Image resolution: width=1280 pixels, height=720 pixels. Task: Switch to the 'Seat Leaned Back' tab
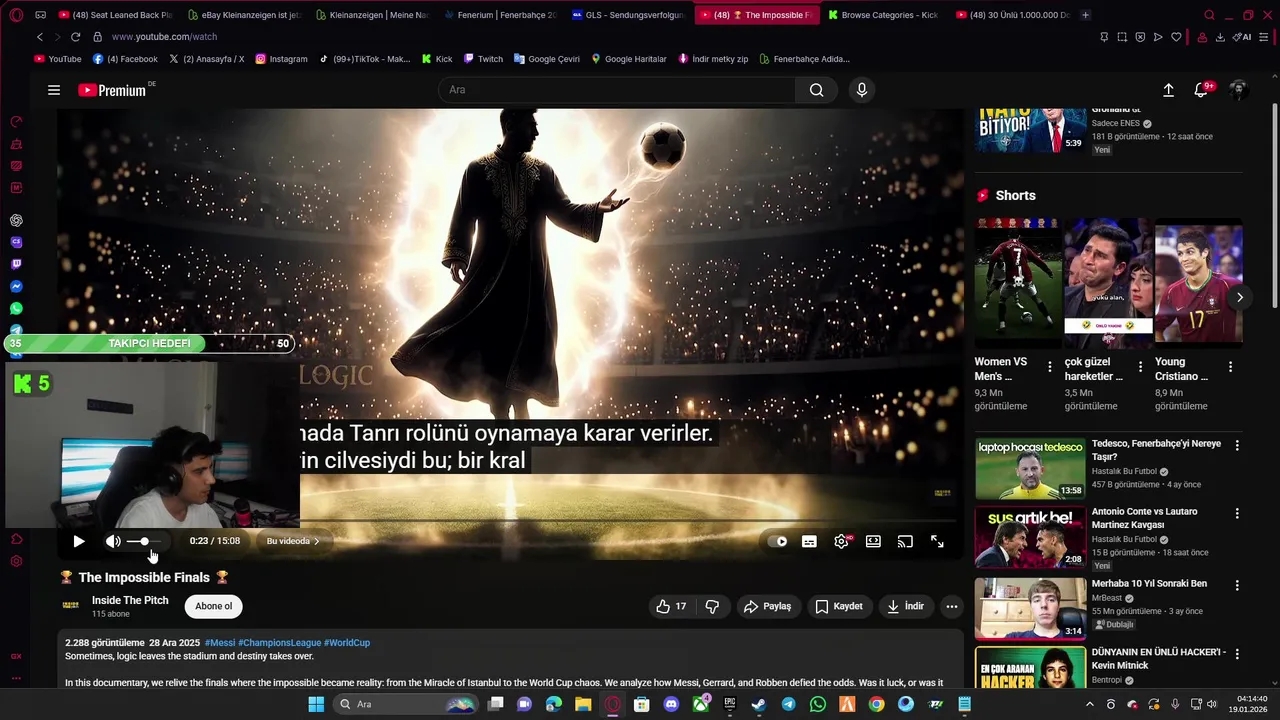pyautogui.click(x=114, y=15)
